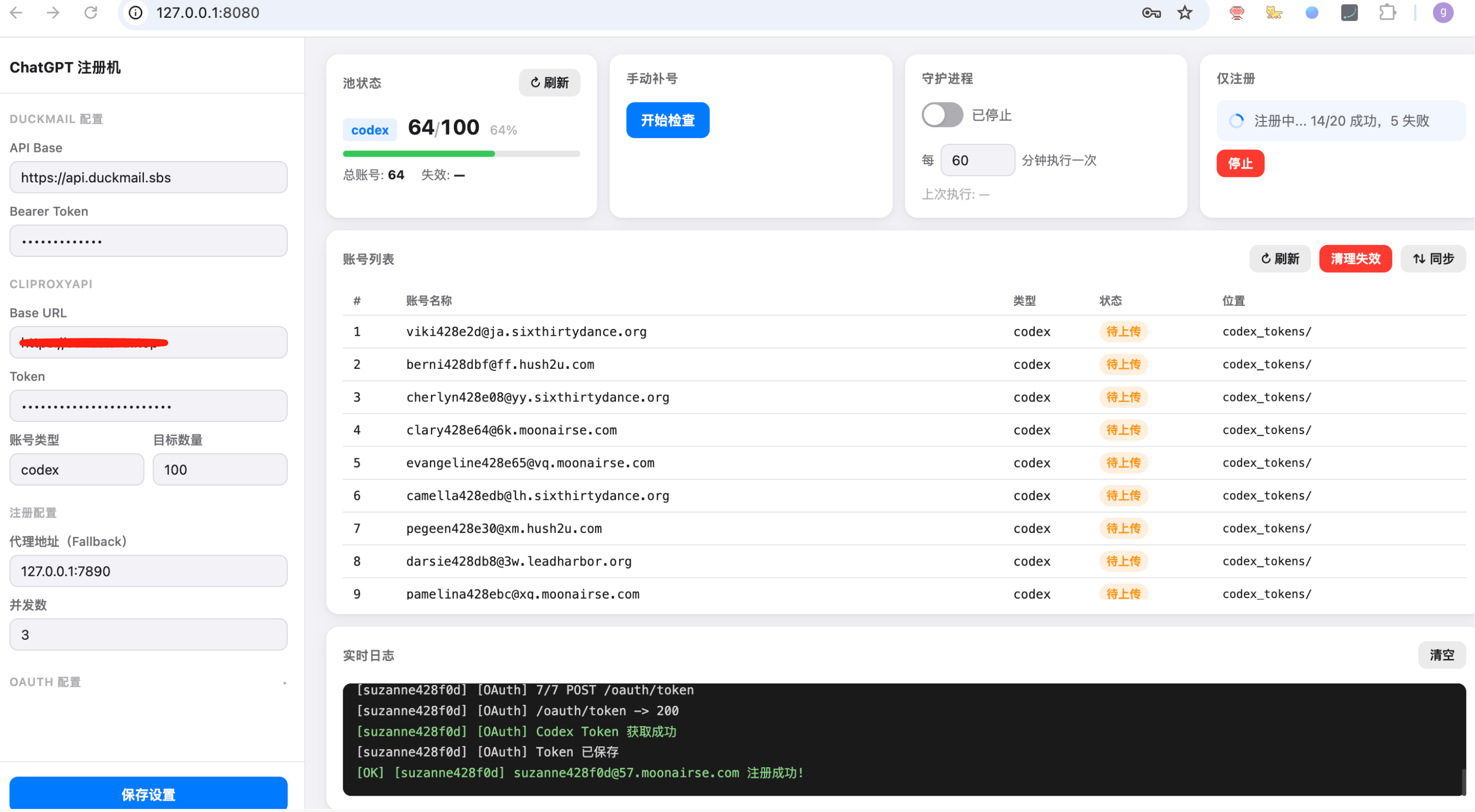Click the 并发数 concurrency field

[148, 635]
